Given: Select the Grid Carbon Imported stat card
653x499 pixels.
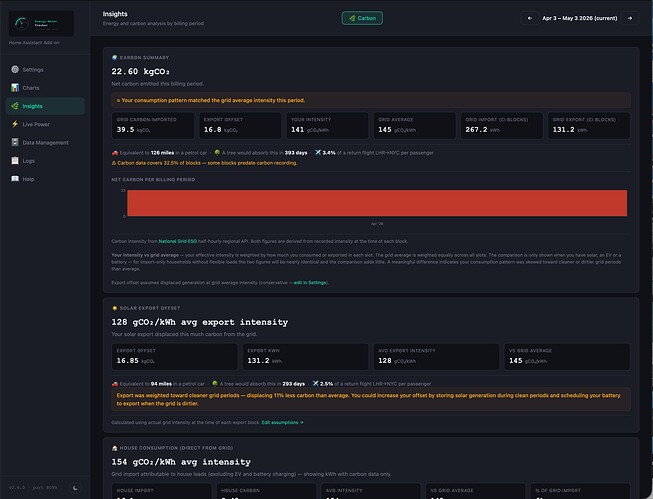Looking at the screenshot, I should [153, 125].
